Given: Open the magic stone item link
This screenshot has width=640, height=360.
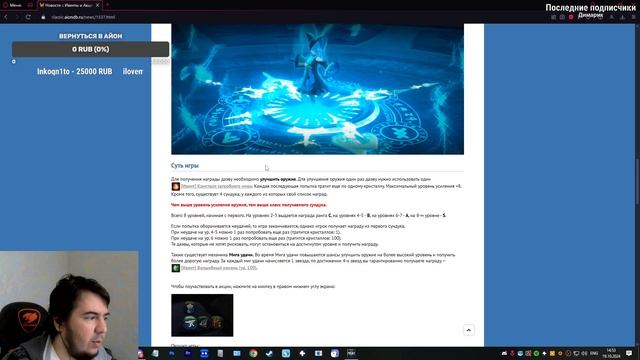Looking at the screenshot, I should 219,268.
